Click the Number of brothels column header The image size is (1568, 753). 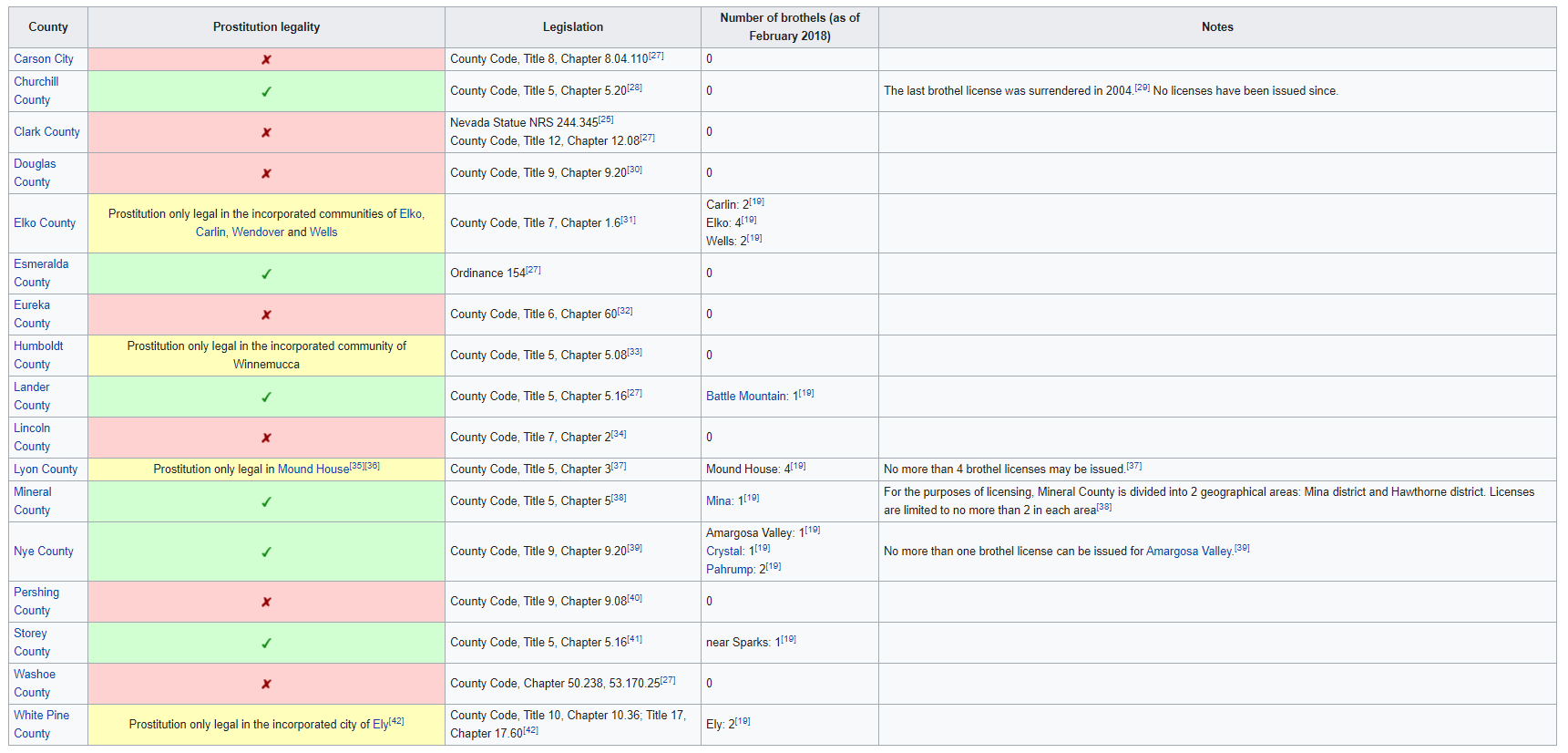pyautogui.click(x=790, y=27)
